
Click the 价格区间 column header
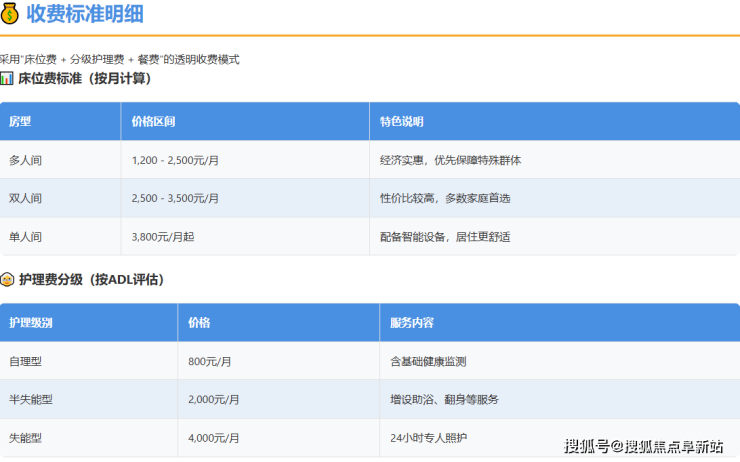[x=154, y=121]
